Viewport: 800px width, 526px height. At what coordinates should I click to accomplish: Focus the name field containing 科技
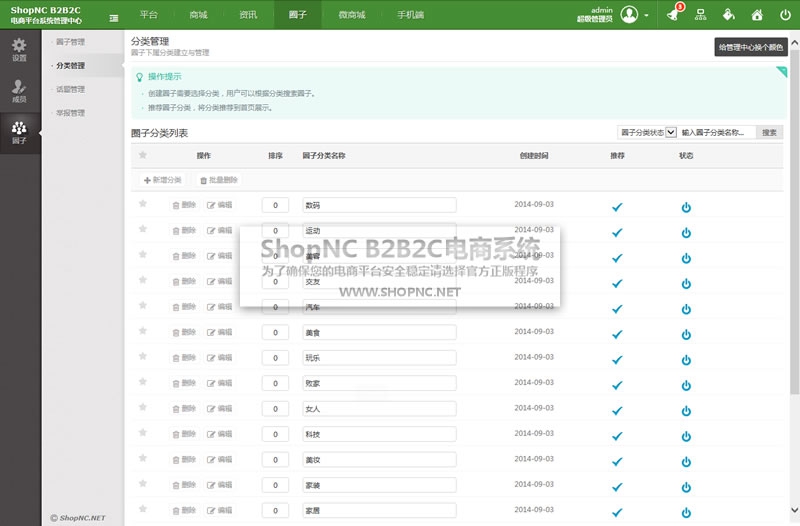point(380,434)
